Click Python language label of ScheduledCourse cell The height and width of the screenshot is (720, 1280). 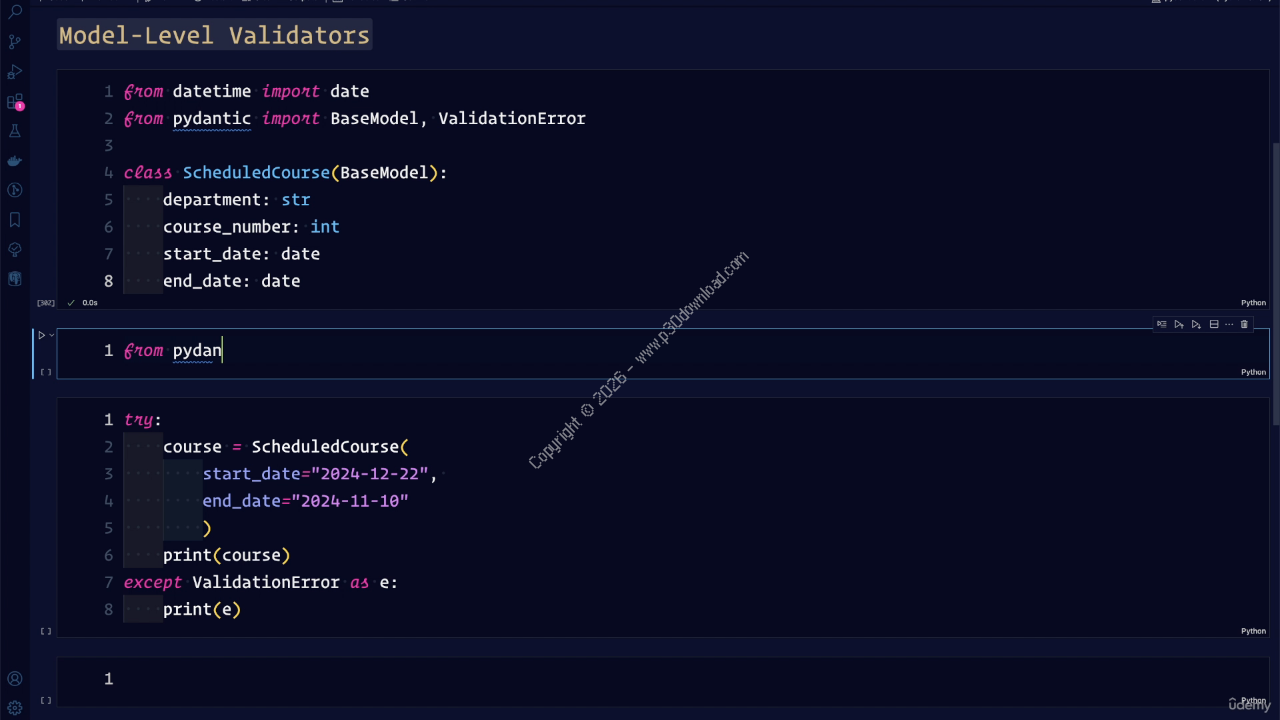pos(1253,303)
